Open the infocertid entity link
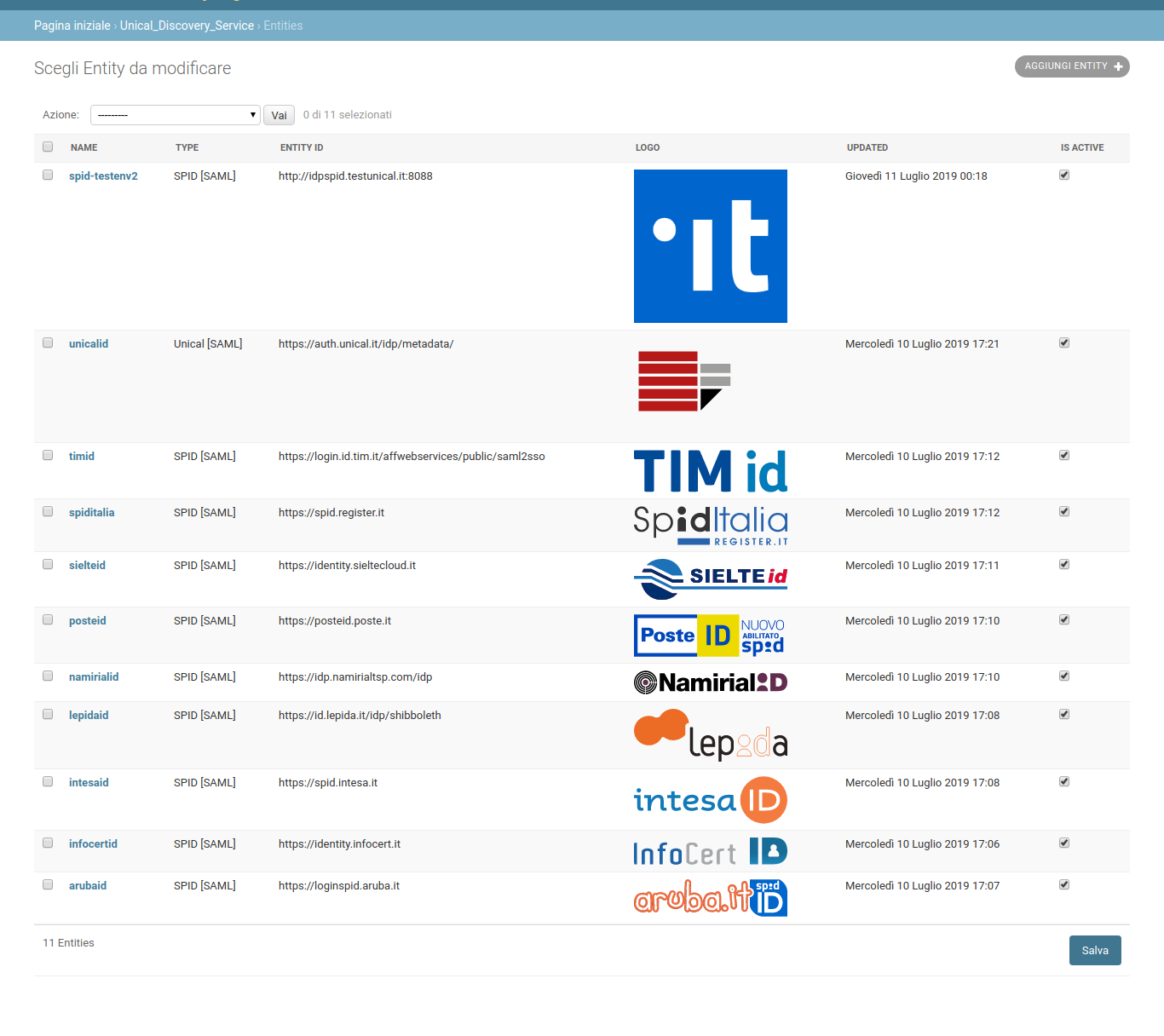The image size is (1164, 1036). [x=93, y=844]
